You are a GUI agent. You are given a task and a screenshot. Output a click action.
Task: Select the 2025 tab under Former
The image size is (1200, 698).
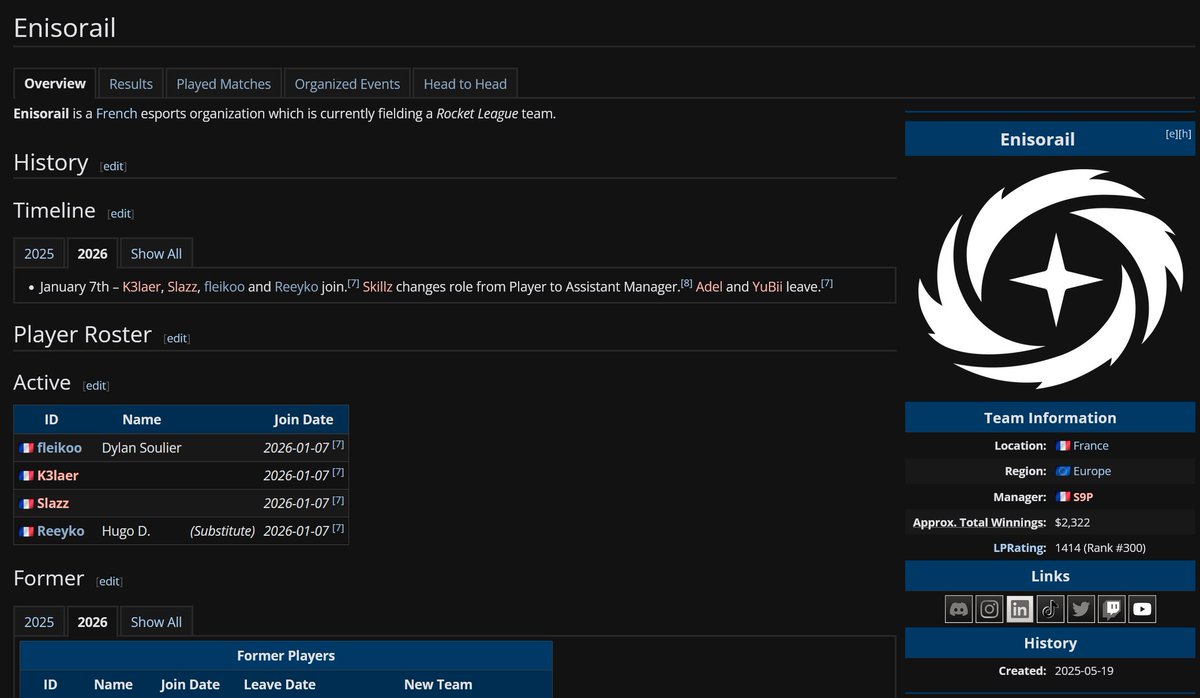point(39,622)
